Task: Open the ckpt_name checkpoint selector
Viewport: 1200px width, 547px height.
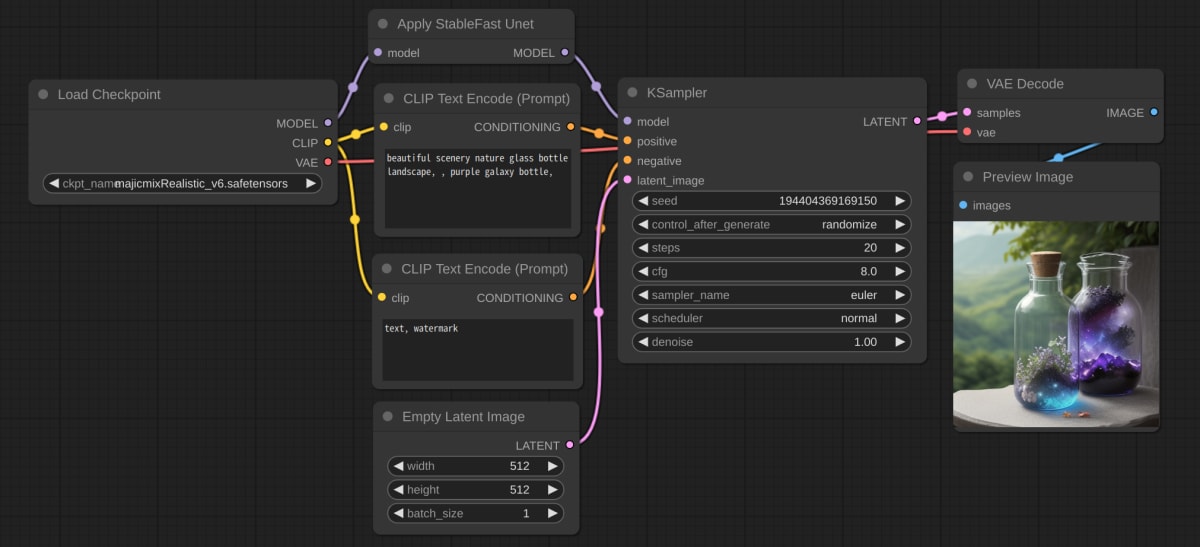Action: tap(183, 184)
